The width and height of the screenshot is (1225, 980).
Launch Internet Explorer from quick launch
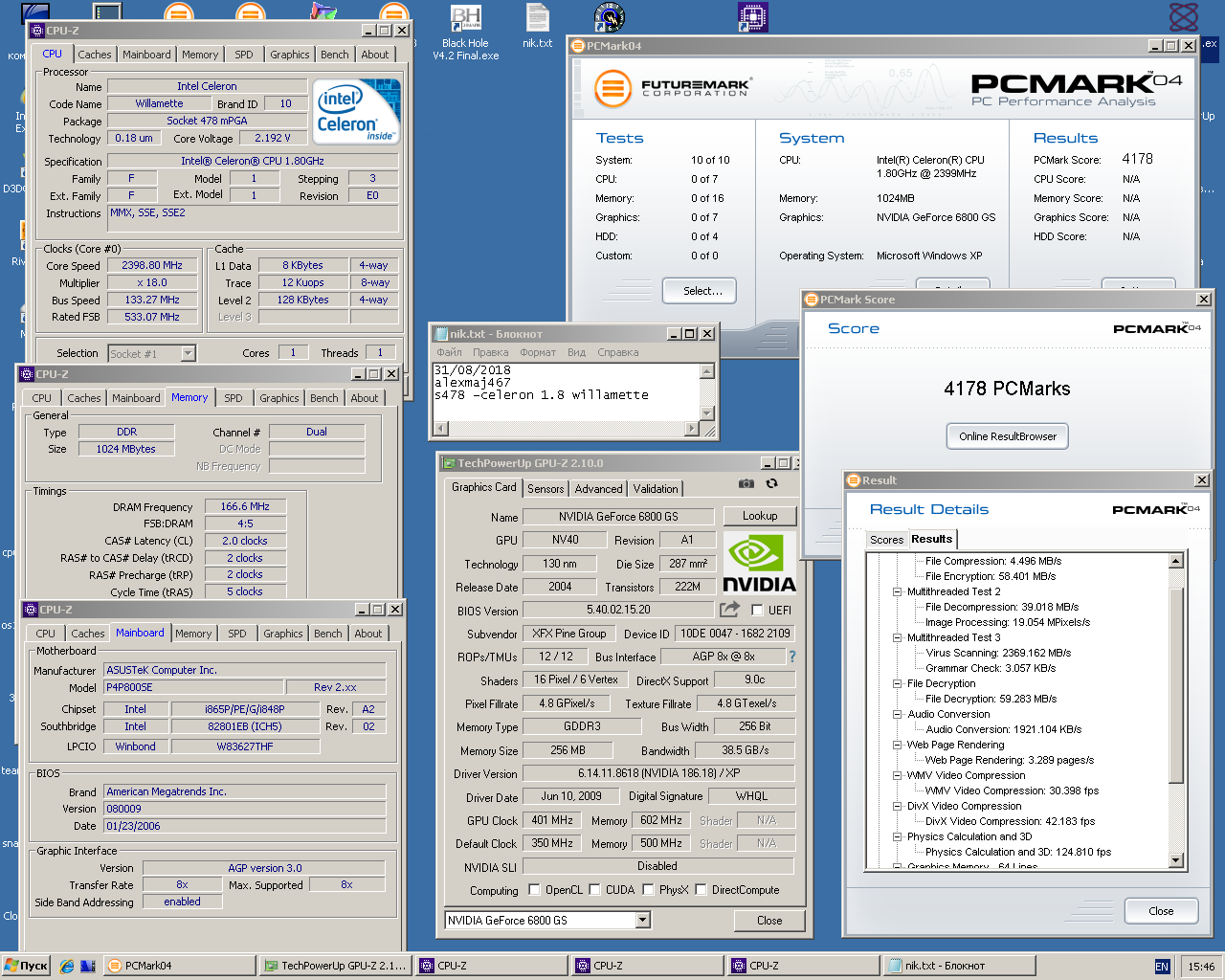pyautogui.click(x=67, y=966)
